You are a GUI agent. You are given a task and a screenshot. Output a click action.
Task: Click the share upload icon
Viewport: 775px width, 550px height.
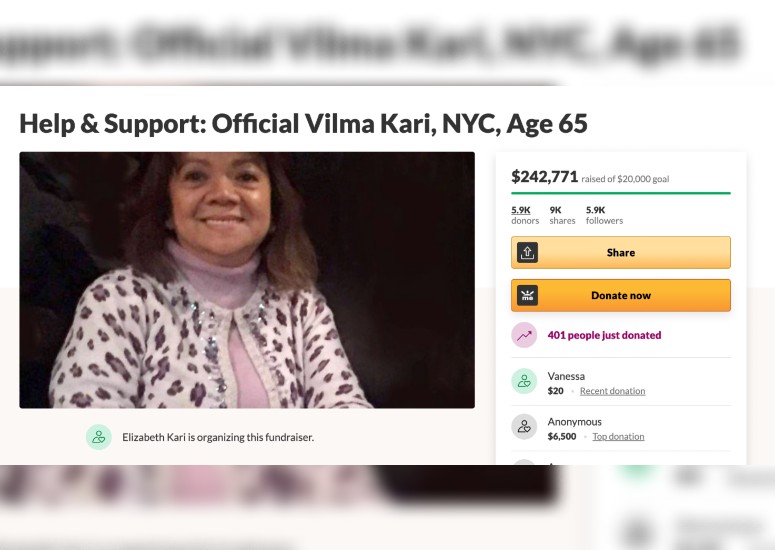(527, 253)
